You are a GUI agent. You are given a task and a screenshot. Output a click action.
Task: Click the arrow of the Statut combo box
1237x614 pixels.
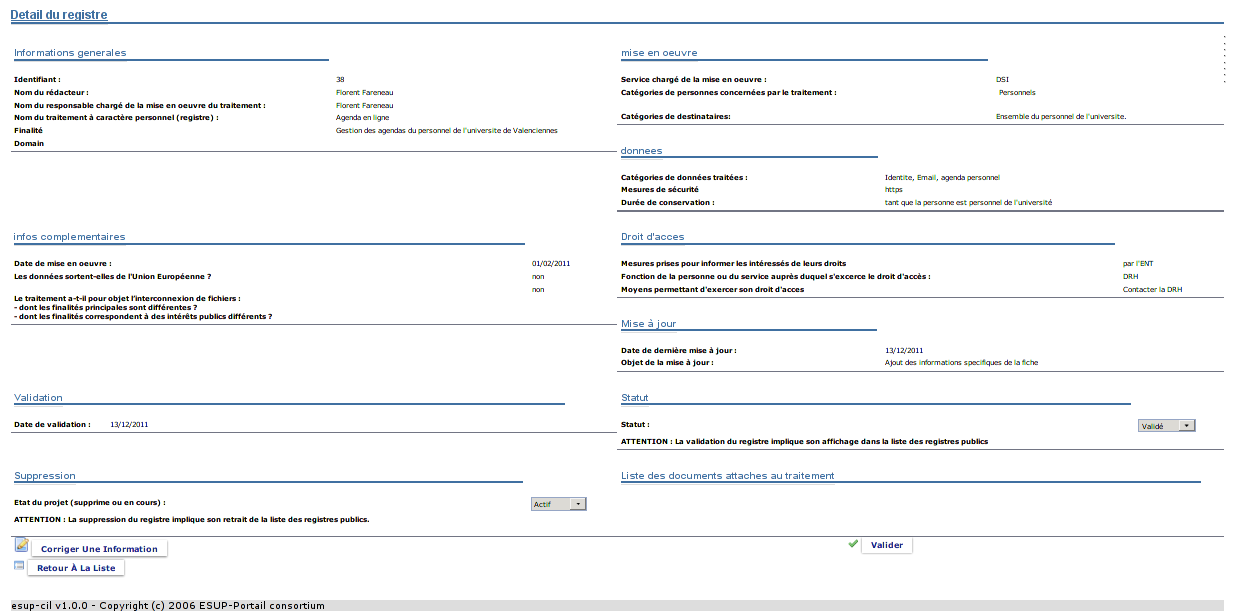coord(1187,425)
